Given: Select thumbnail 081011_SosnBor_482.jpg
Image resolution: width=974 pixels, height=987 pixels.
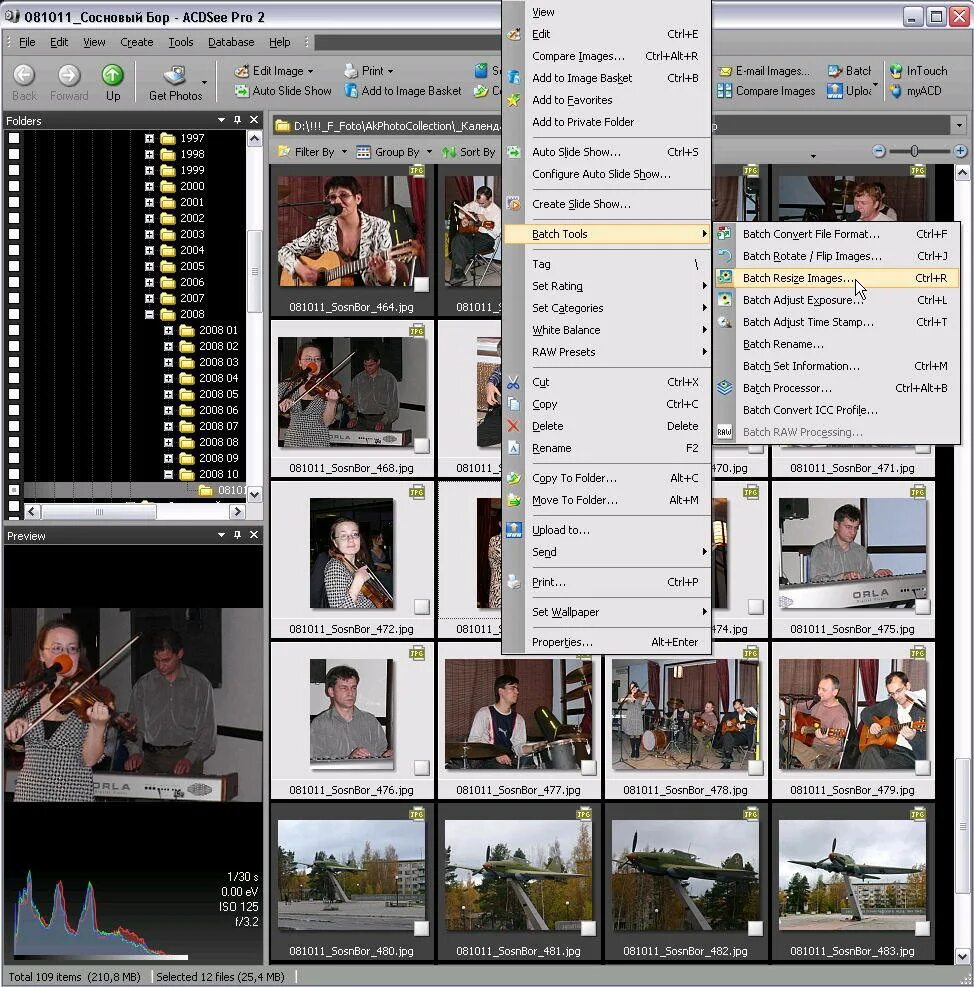Looking at the screenshot, I should click(685, 882).
